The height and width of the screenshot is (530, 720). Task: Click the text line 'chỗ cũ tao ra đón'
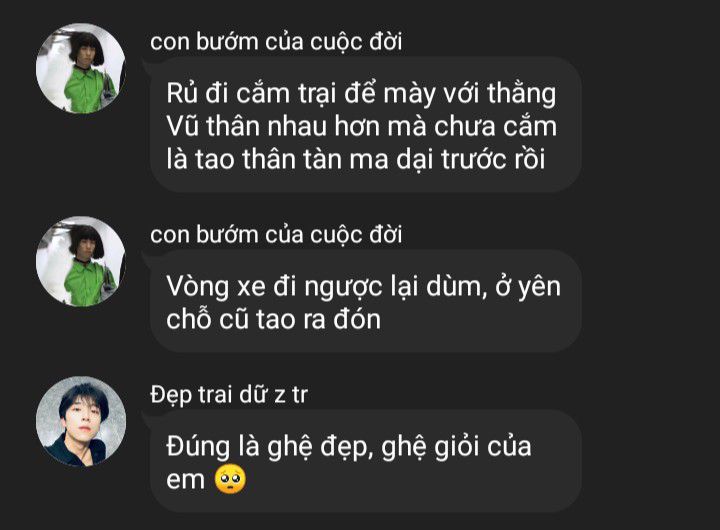273,319
